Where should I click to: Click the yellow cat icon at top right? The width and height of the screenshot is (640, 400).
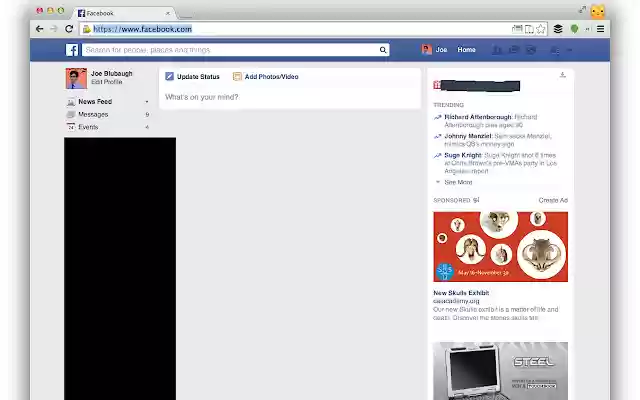(x=598, y=11)
